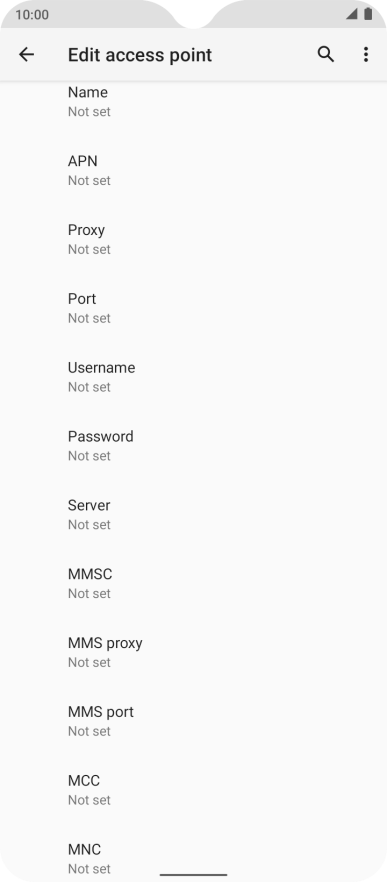The height and width of the screenshot is (882, 387).
Task: Tap the Edit access point title
Action: pyautogui.click(x=140, y=55)
